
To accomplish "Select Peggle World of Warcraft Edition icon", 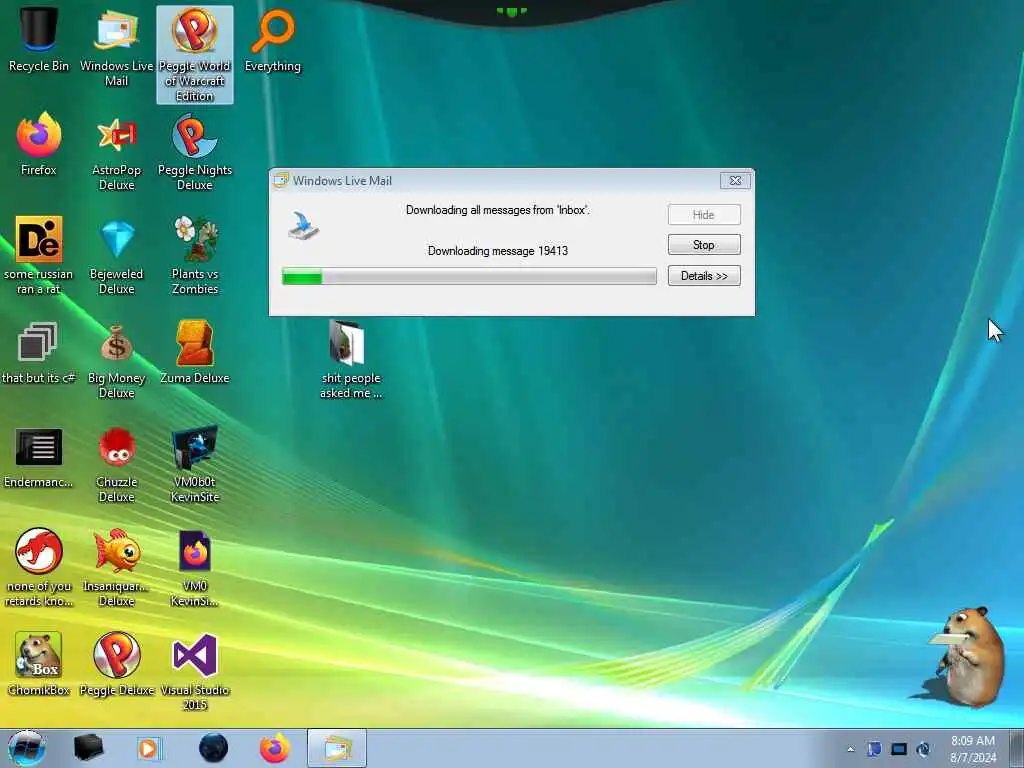I will click(x=195, y=55).
